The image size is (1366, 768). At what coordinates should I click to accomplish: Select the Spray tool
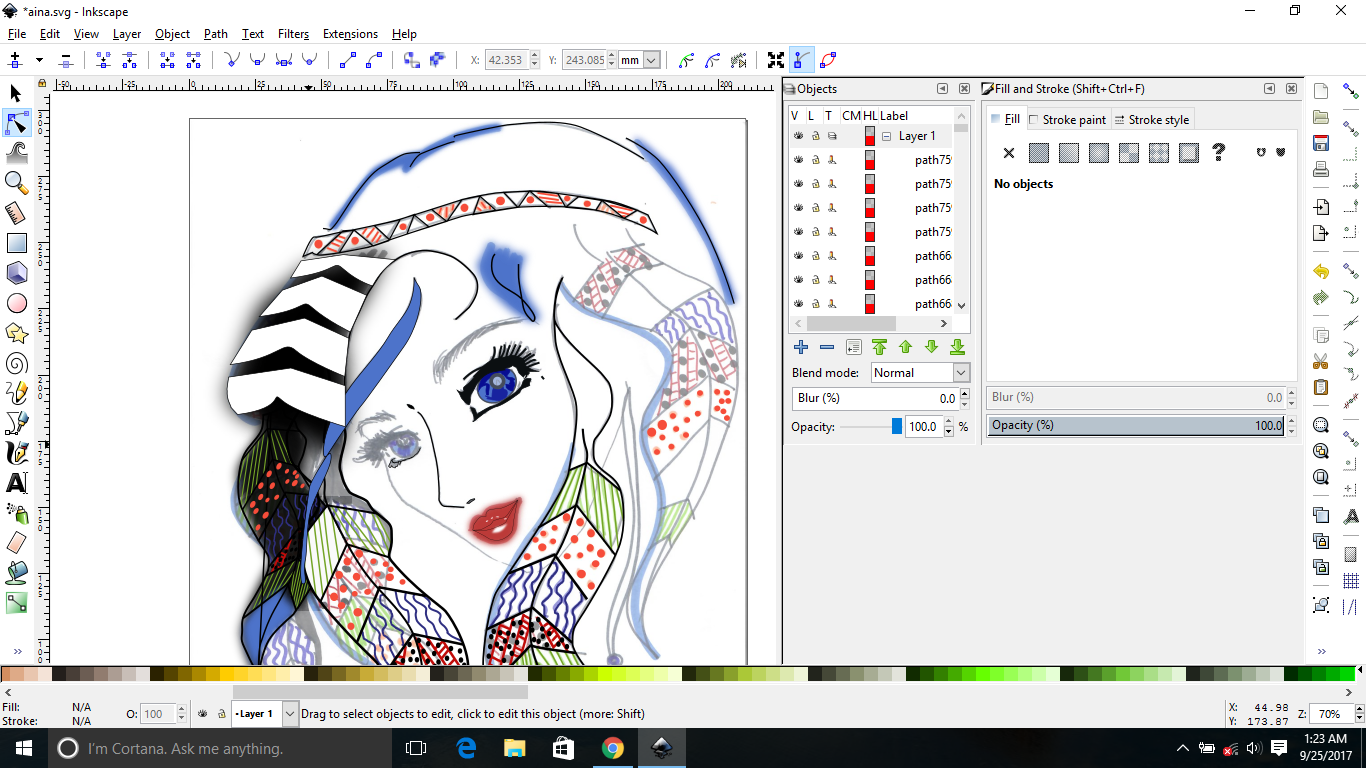coord(16,513)
